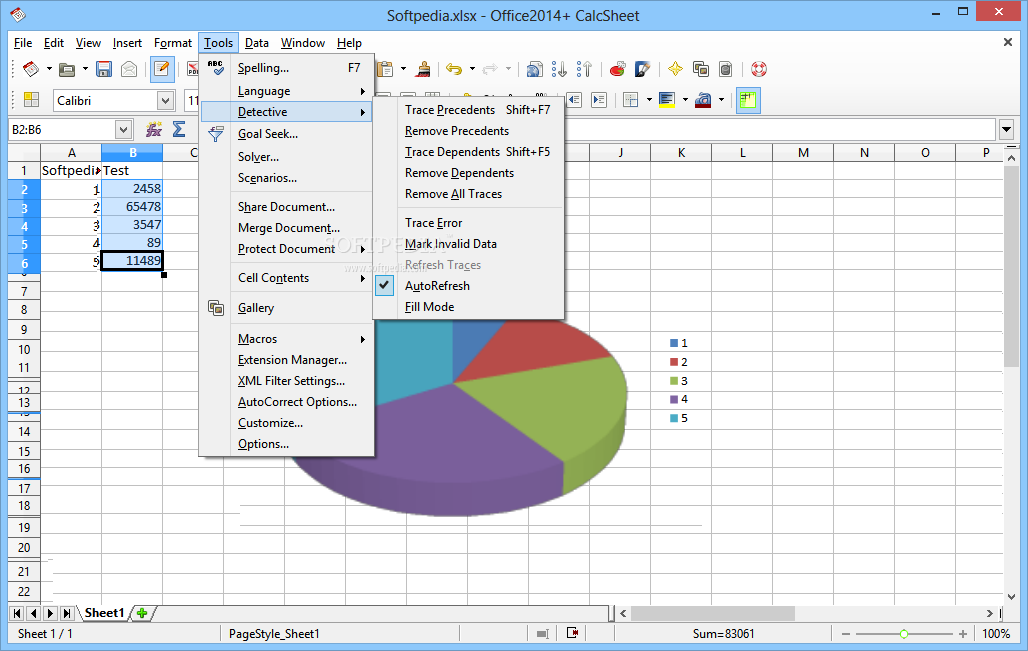Viewport: 1028px width, 651px height.
Task: Select the Sheet1 tab
Action: tap(104, 613)
